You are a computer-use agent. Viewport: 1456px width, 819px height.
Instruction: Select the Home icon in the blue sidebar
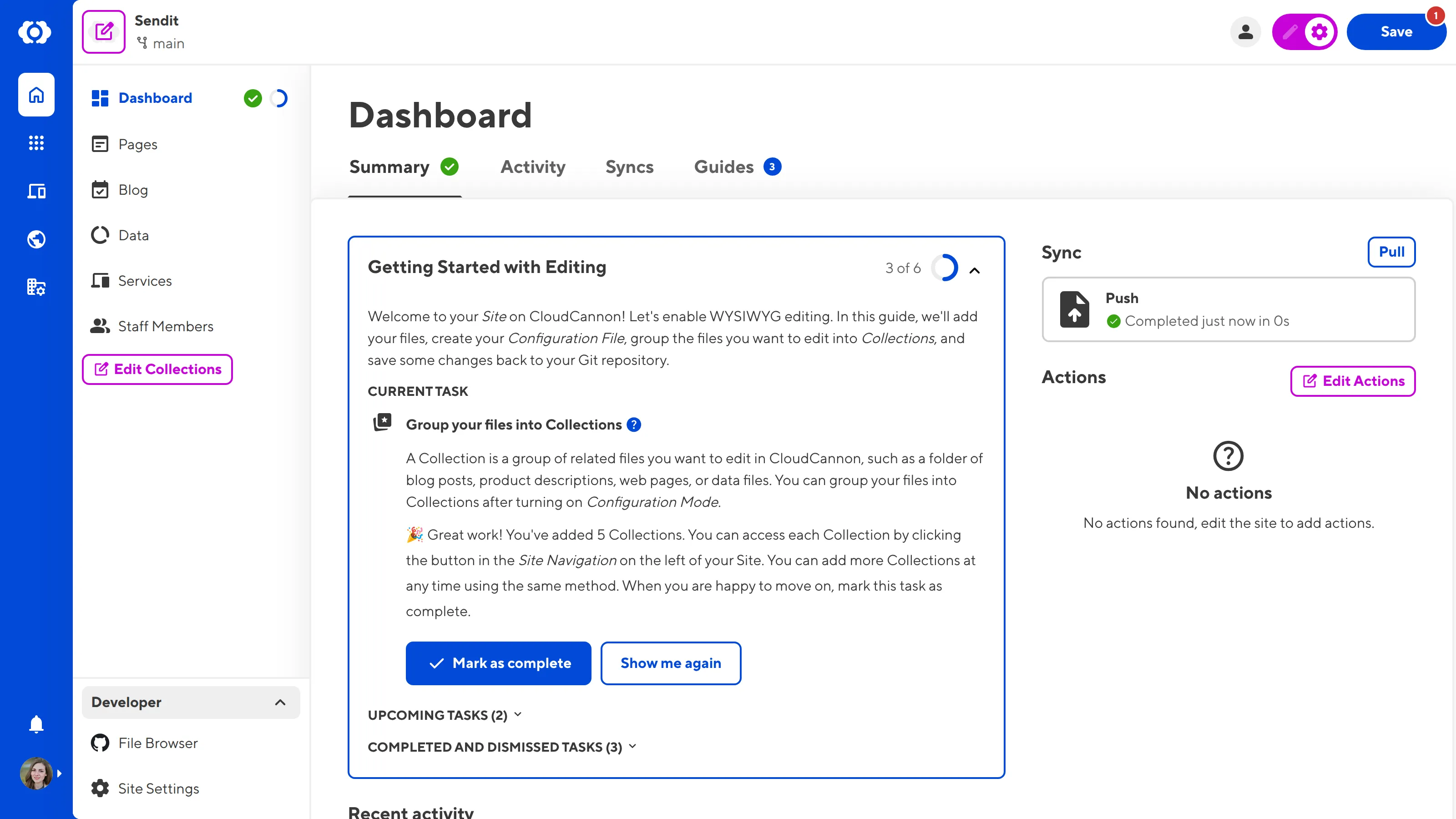[x=36, y=94]
